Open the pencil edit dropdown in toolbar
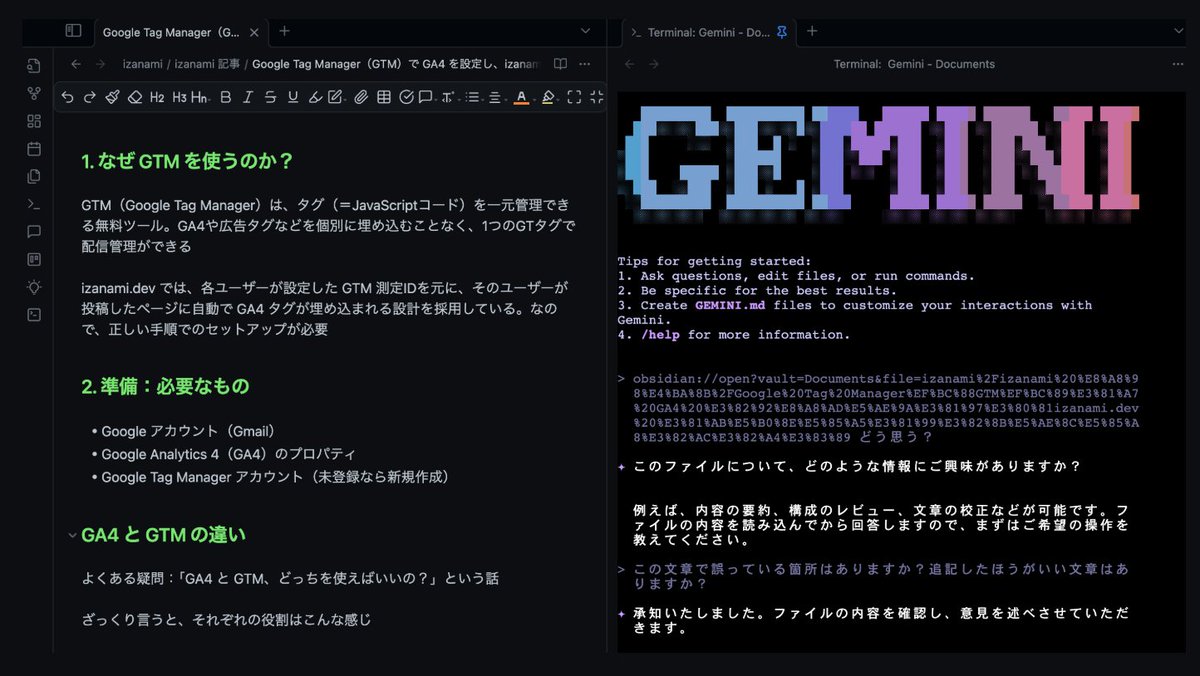This screenshot has width=1200, height=676. [x=337, y=97]
